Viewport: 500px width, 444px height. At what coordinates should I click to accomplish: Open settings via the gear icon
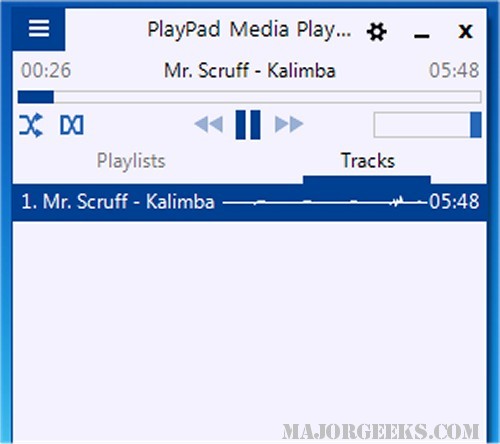pyautogui.click(x=376, y=32)
